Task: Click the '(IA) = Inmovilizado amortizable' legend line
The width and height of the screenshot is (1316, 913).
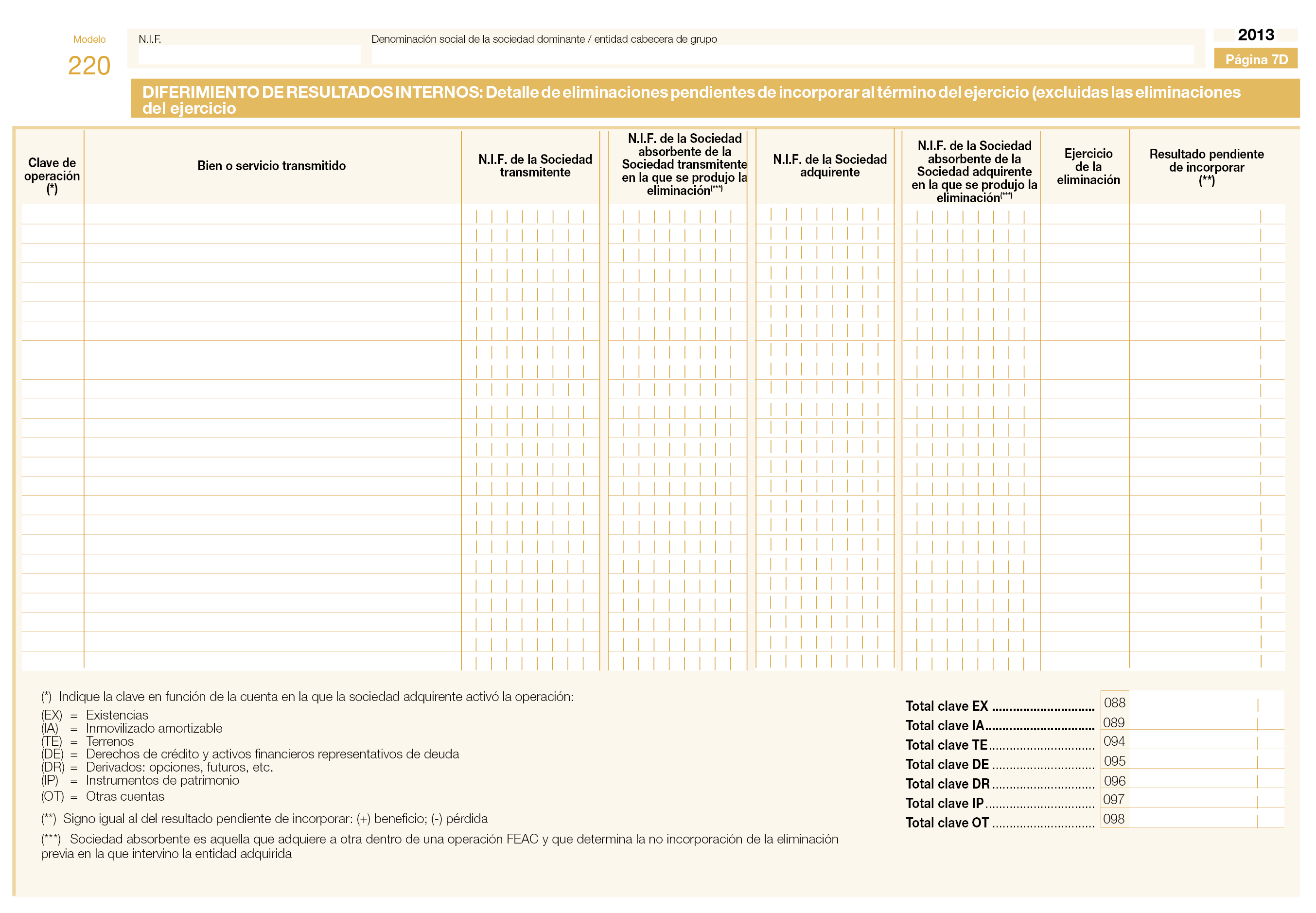Action: click(132, 728)
